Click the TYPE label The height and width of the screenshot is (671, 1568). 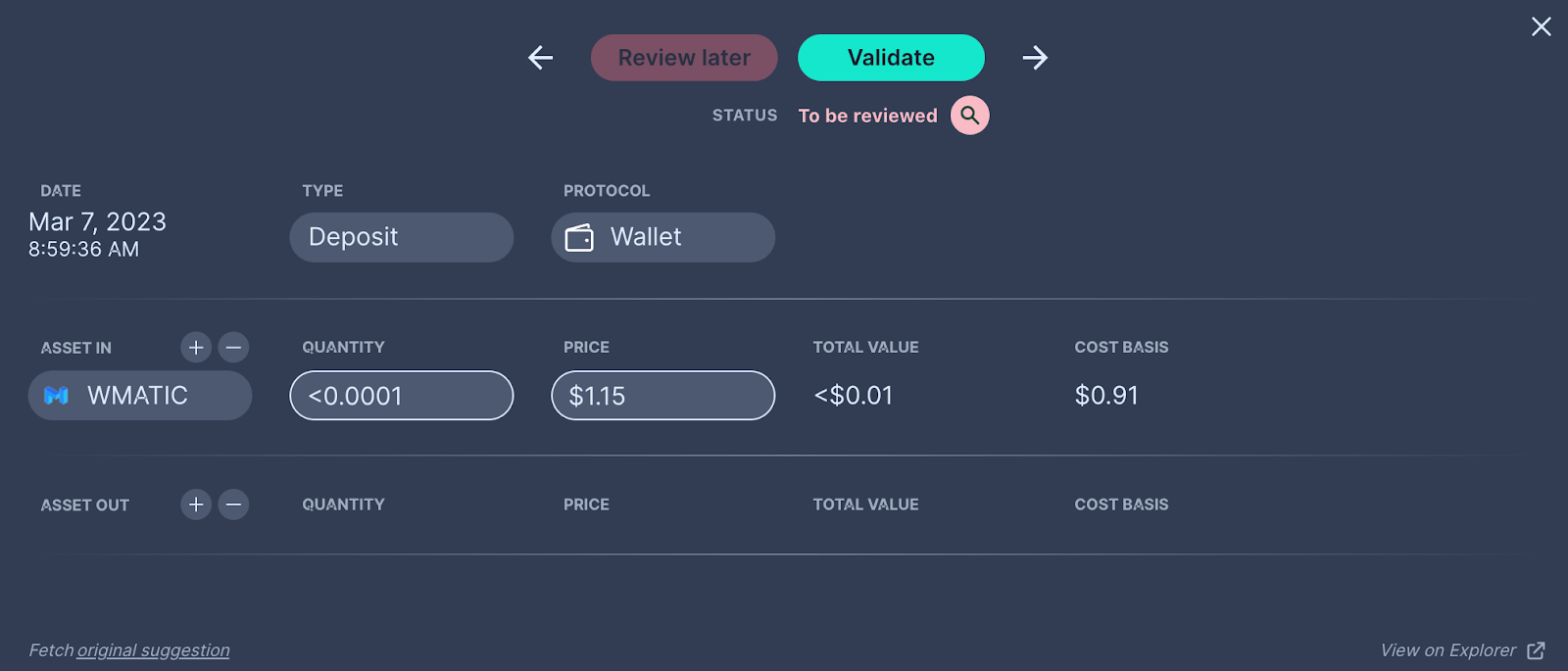322,191
